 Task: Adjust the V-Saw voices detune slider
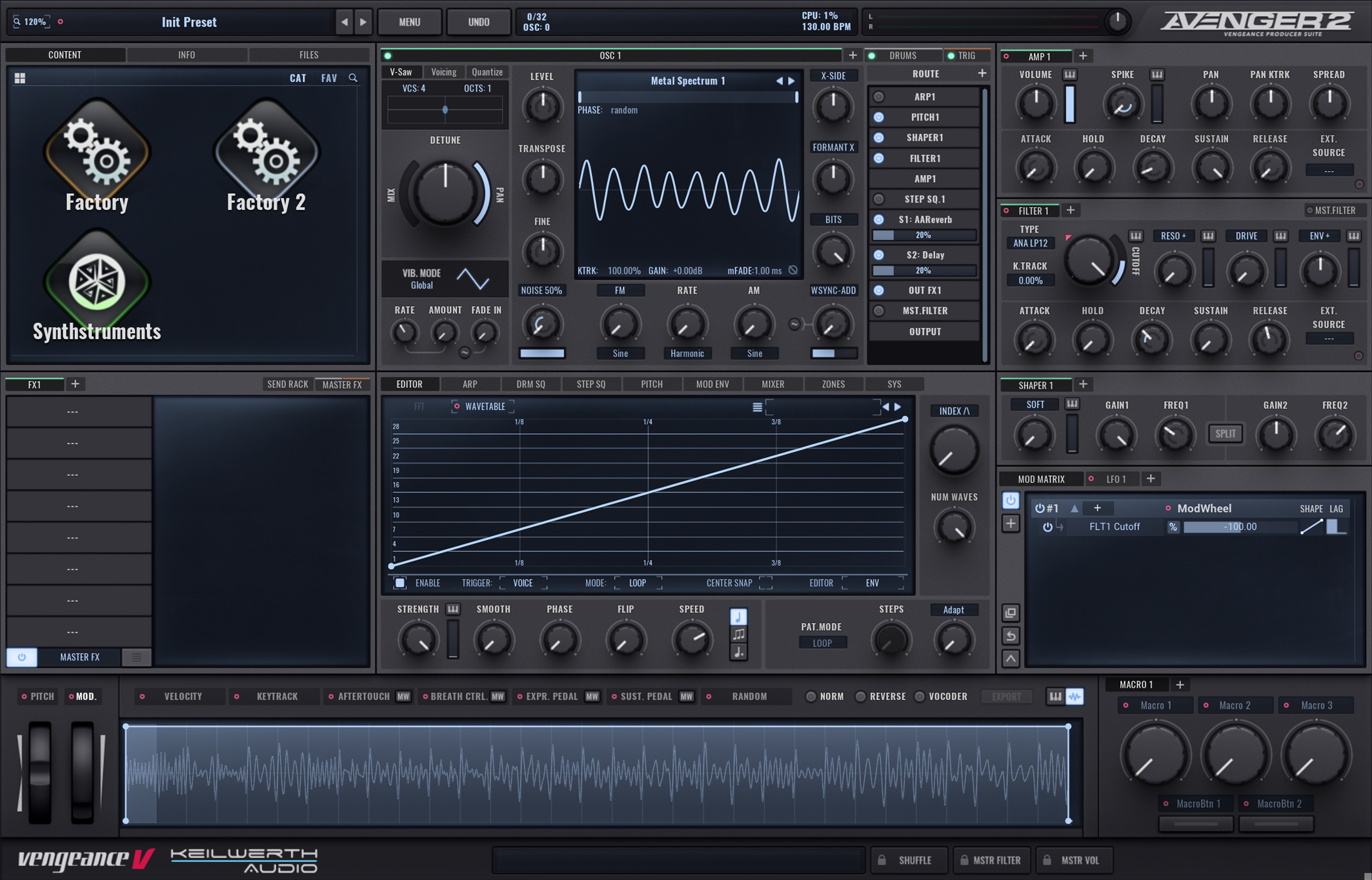coord(445,110)
